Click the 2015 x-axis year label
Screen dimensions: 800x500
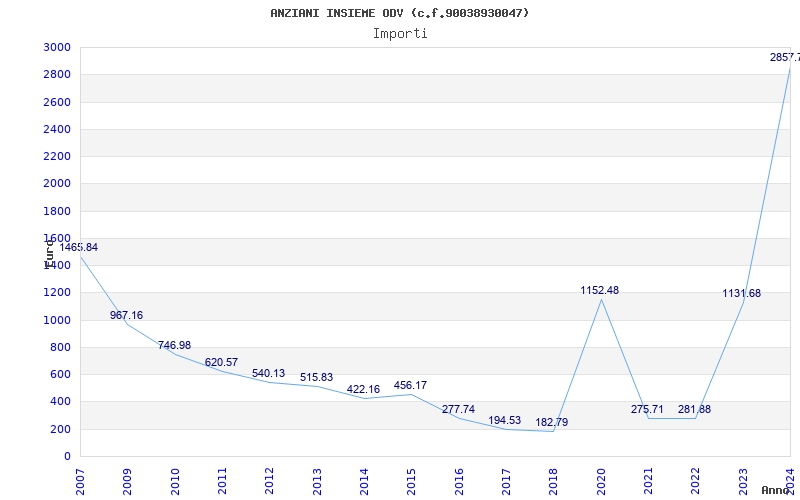pos(411,482)
